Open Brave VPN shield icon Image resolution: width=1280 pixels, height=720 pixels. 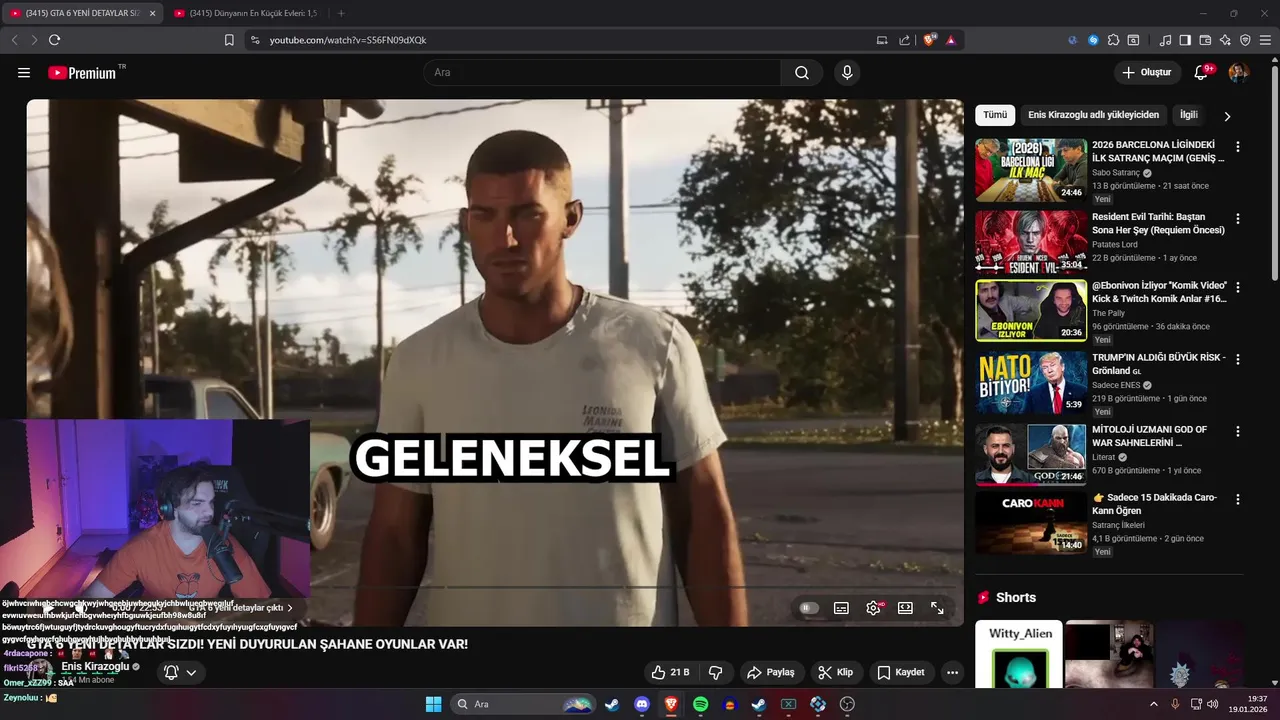1245,40
